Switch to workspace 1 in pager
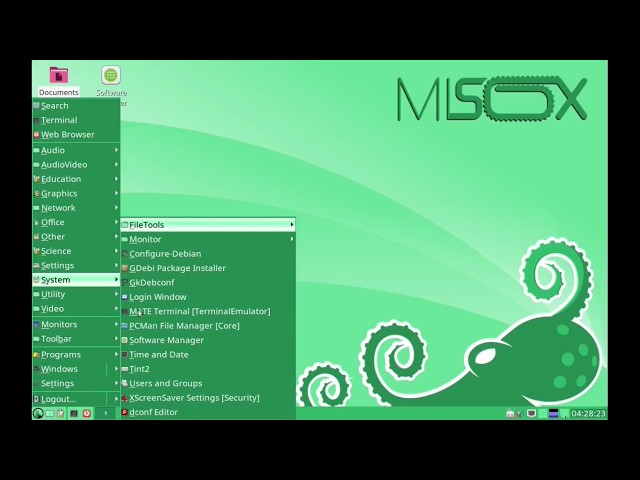This screenshot has width=640, height=480. click(105, 413)
